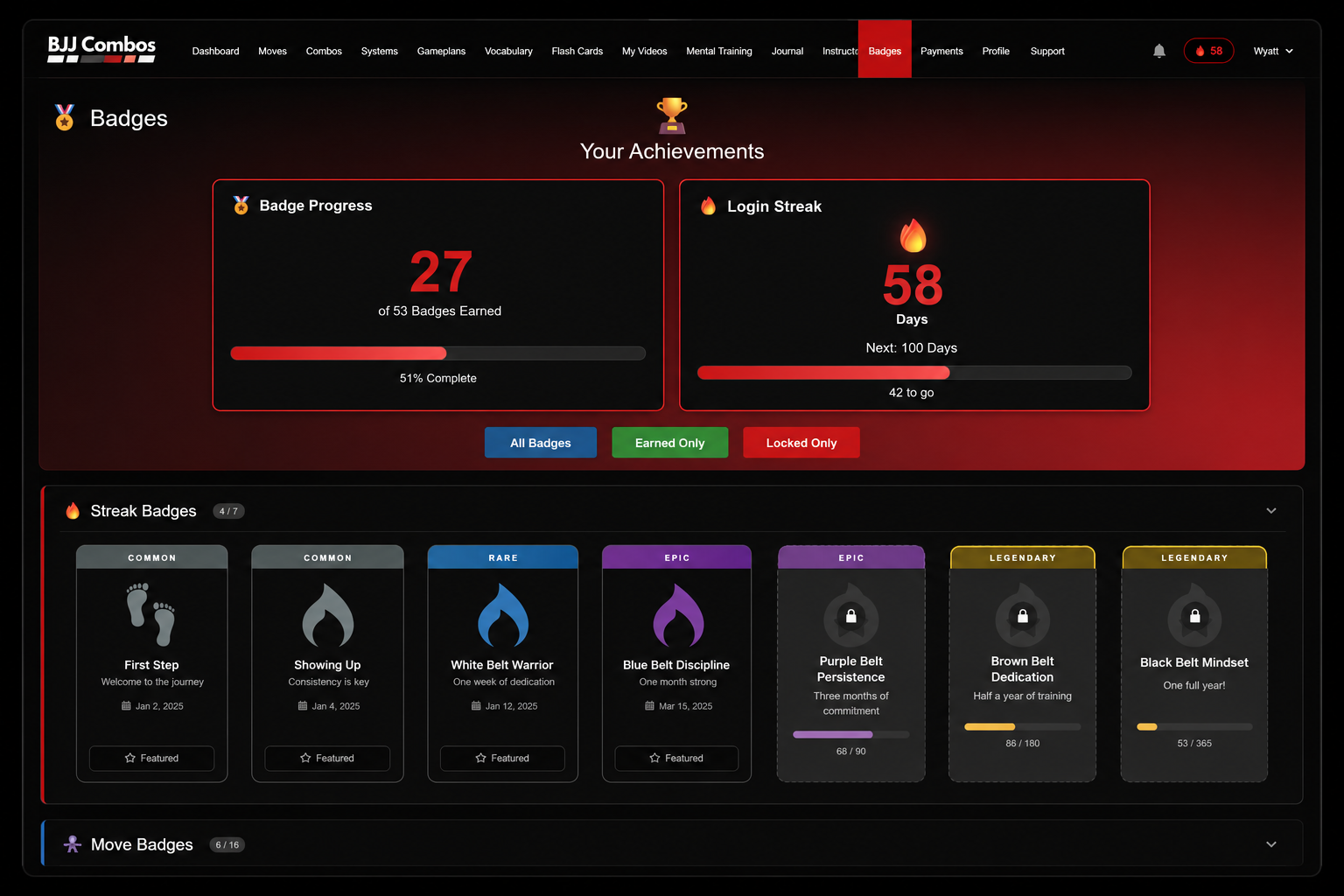Toggle Featured on Showing Up badge
The image size is (1344, 896).
pos(327,758)
